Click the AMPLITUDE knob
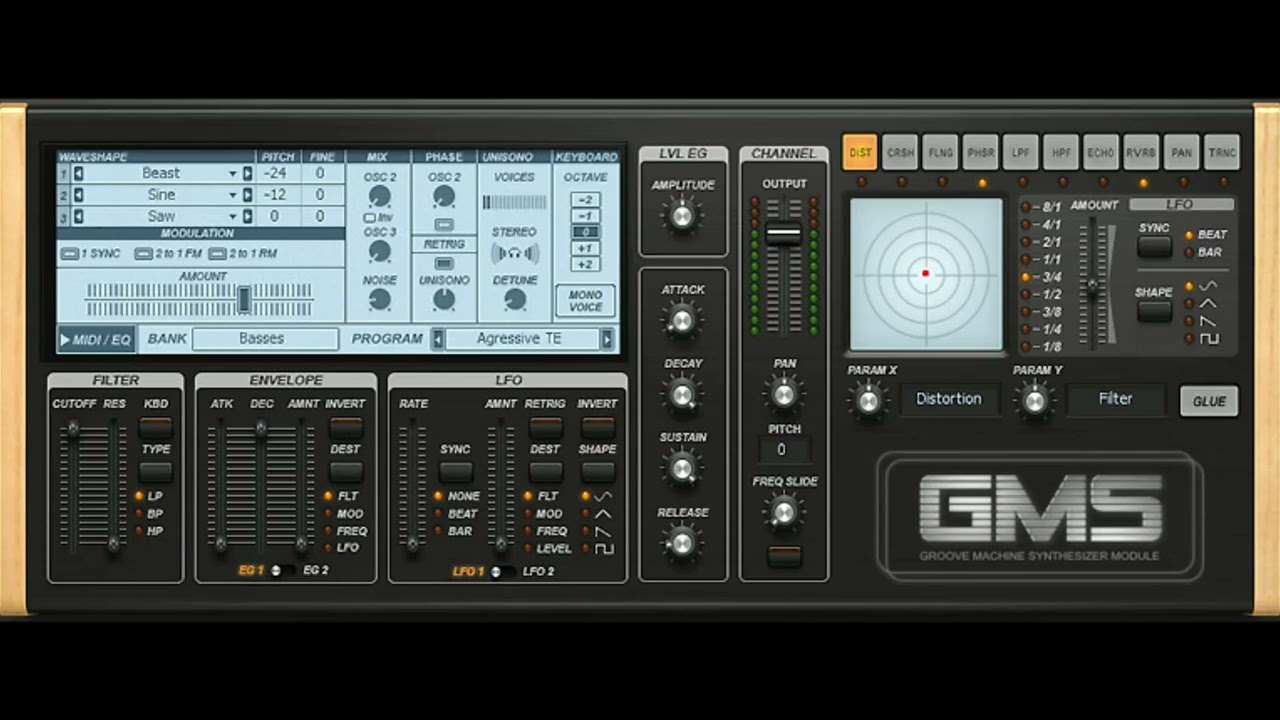 [682, 215]
